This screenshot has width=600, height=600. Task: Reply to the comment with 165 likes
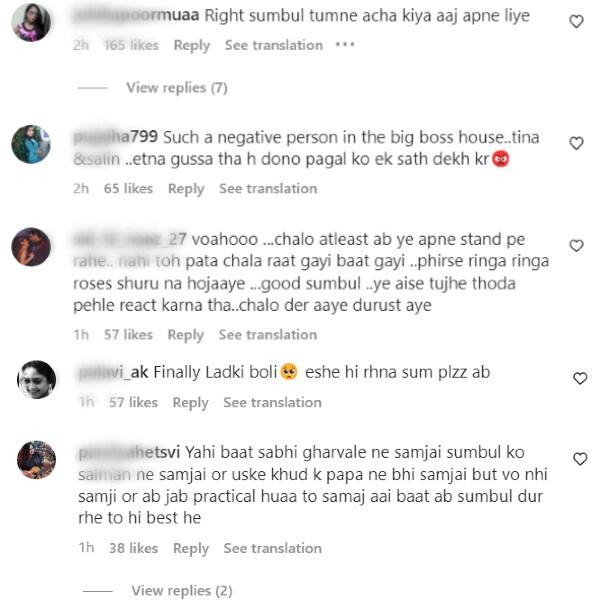click(x=192, y=45)
